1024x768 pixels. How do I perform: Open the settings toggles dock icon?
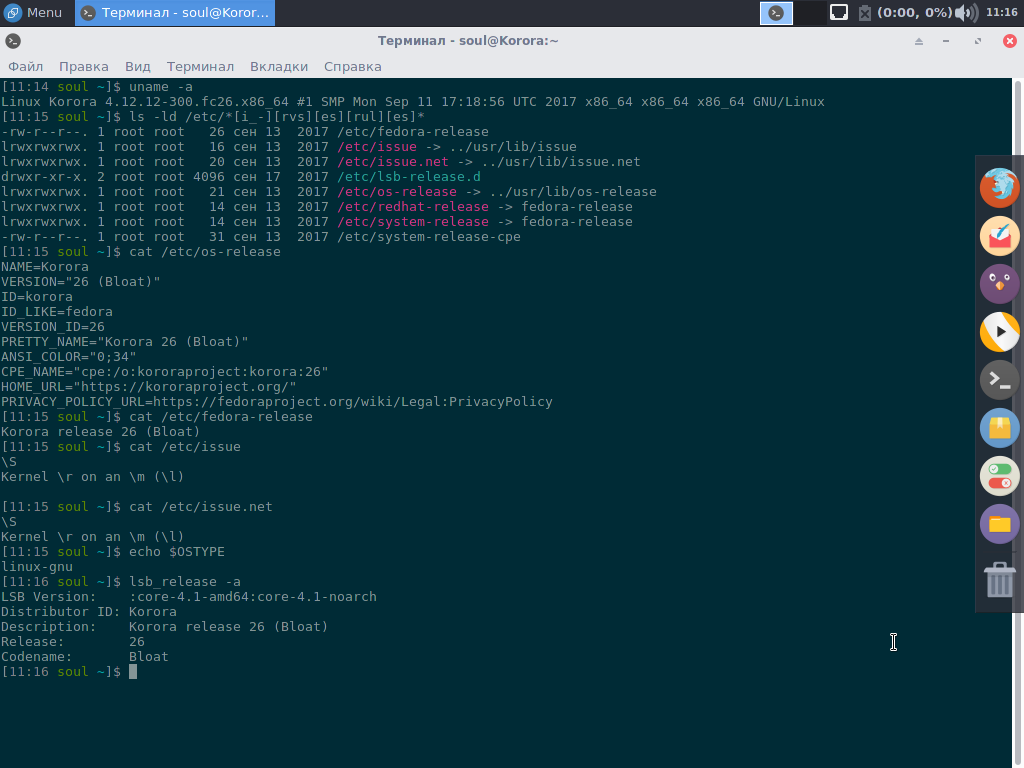pyautogui.click(x=999, y=475)
